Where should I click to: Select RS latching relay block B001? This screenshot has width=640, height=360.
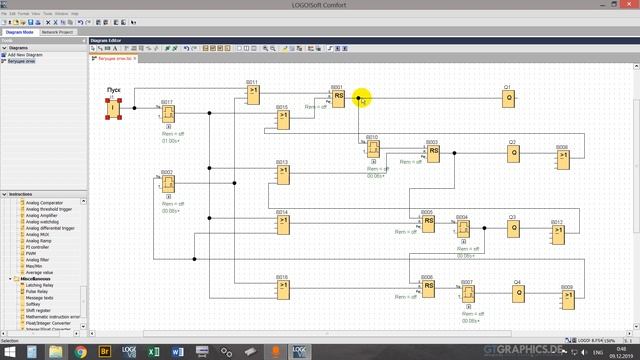pos(338,99)
